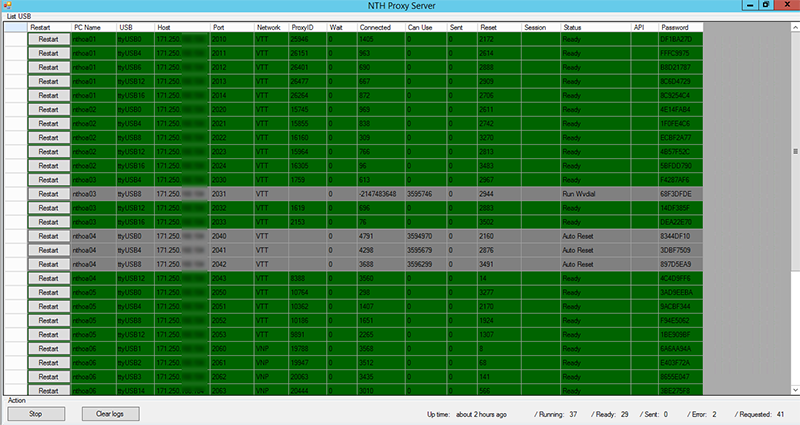Viewport: 800px width, 425px height.
Task: Click the NTH Proxy Server app icon
Action: click(x=7, y=6)
